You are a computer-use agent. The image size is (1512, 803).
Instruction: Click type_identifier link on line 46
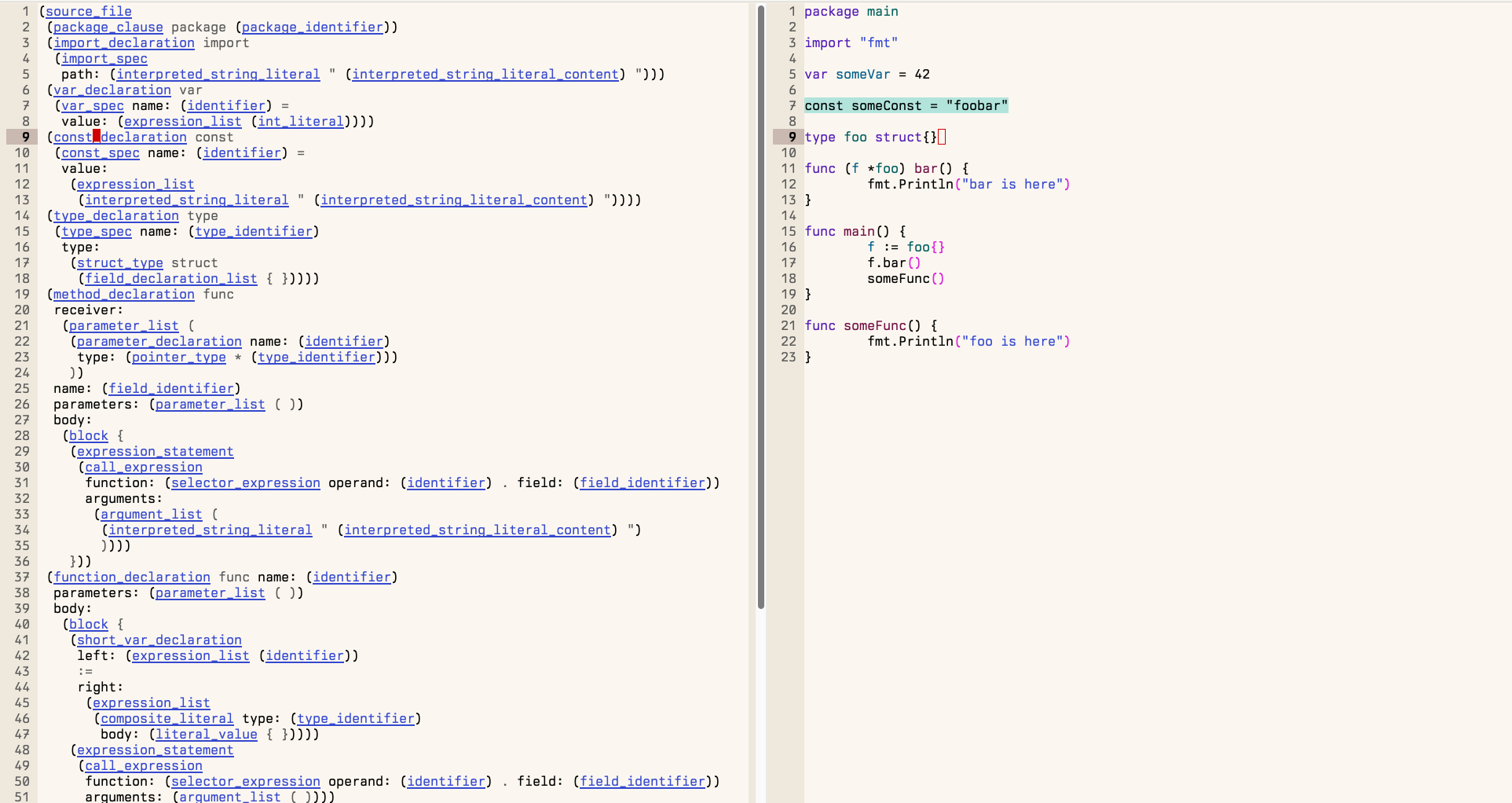tap(356, 719)
